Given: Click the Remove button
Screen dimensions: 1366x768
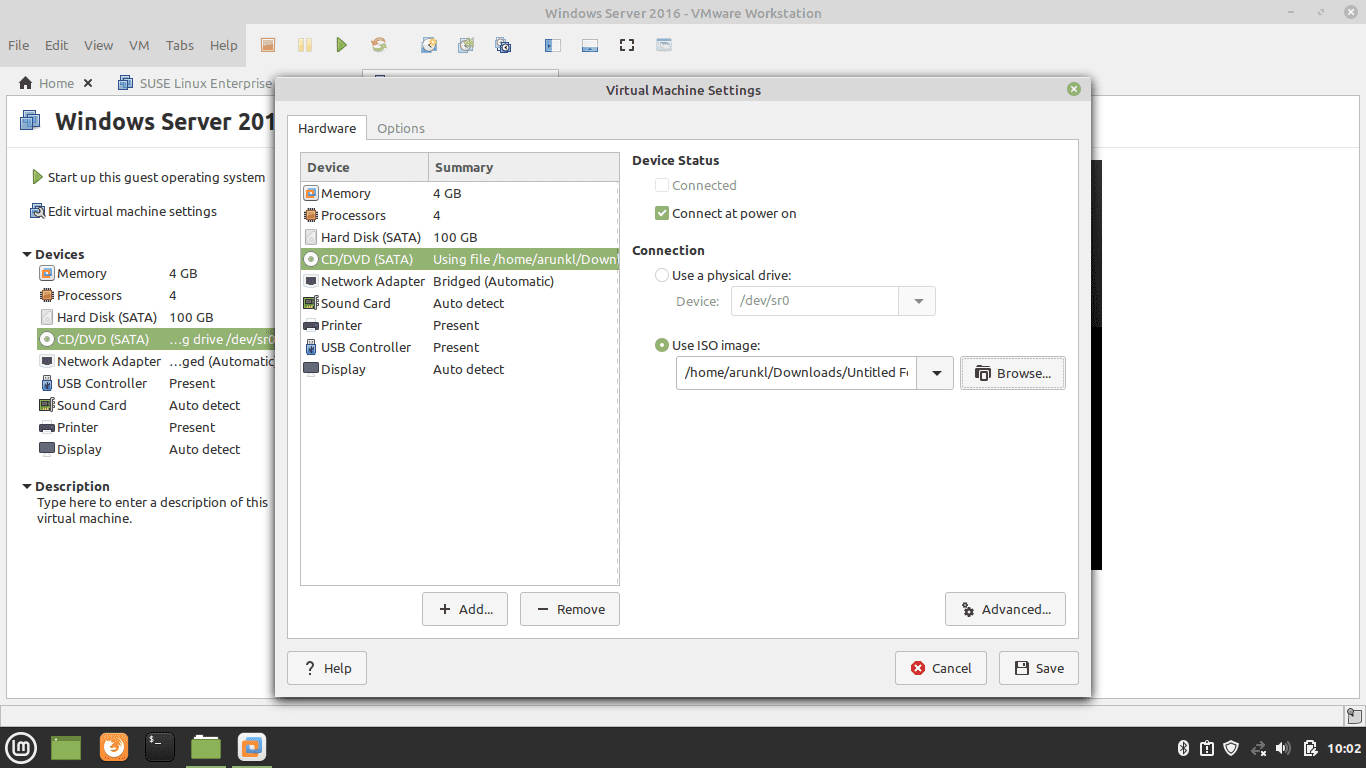Looking at the screenshot, I should 570,609.
